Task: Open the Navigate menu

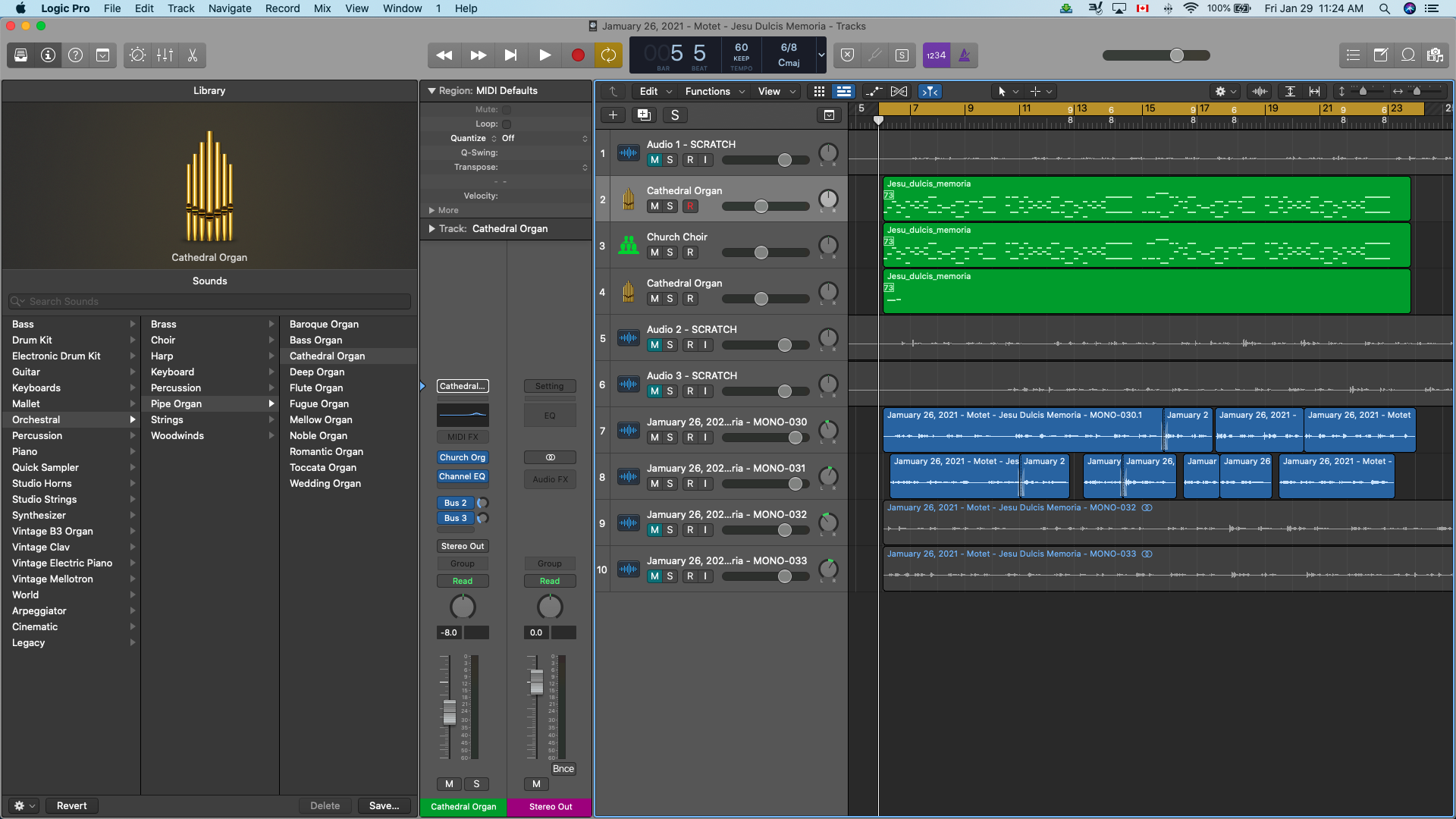Action: [x=230, y=8]
